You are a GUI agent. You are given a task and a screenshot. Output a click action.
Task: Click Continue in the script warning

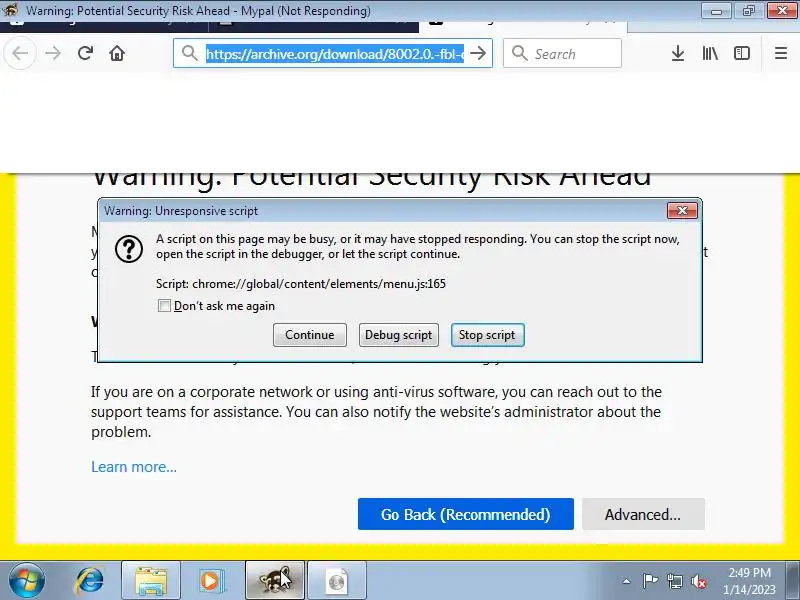[x=310, y=335]
